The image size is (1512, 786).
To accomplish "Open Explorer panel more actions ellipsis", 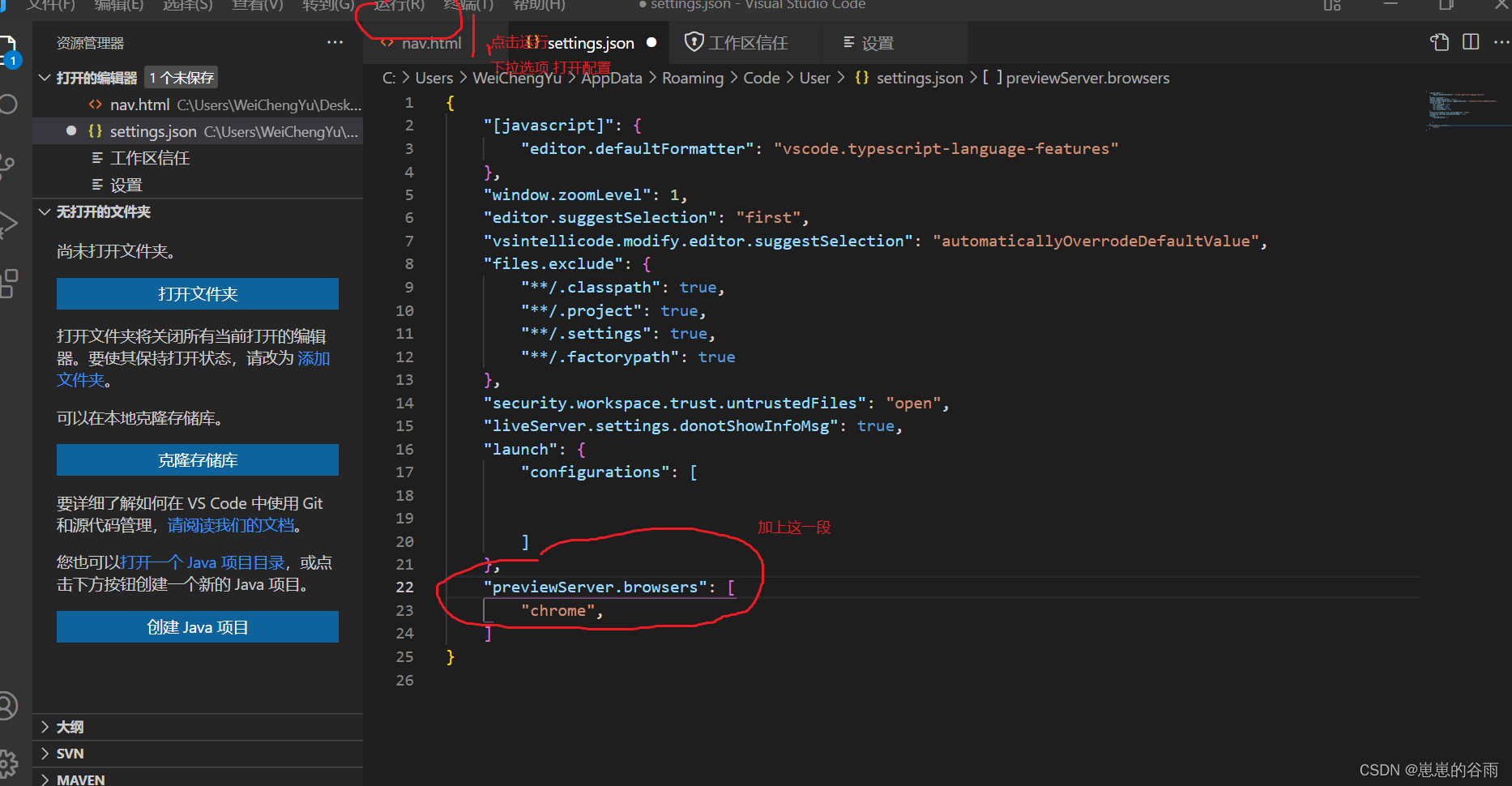I will tap(335, 42).
